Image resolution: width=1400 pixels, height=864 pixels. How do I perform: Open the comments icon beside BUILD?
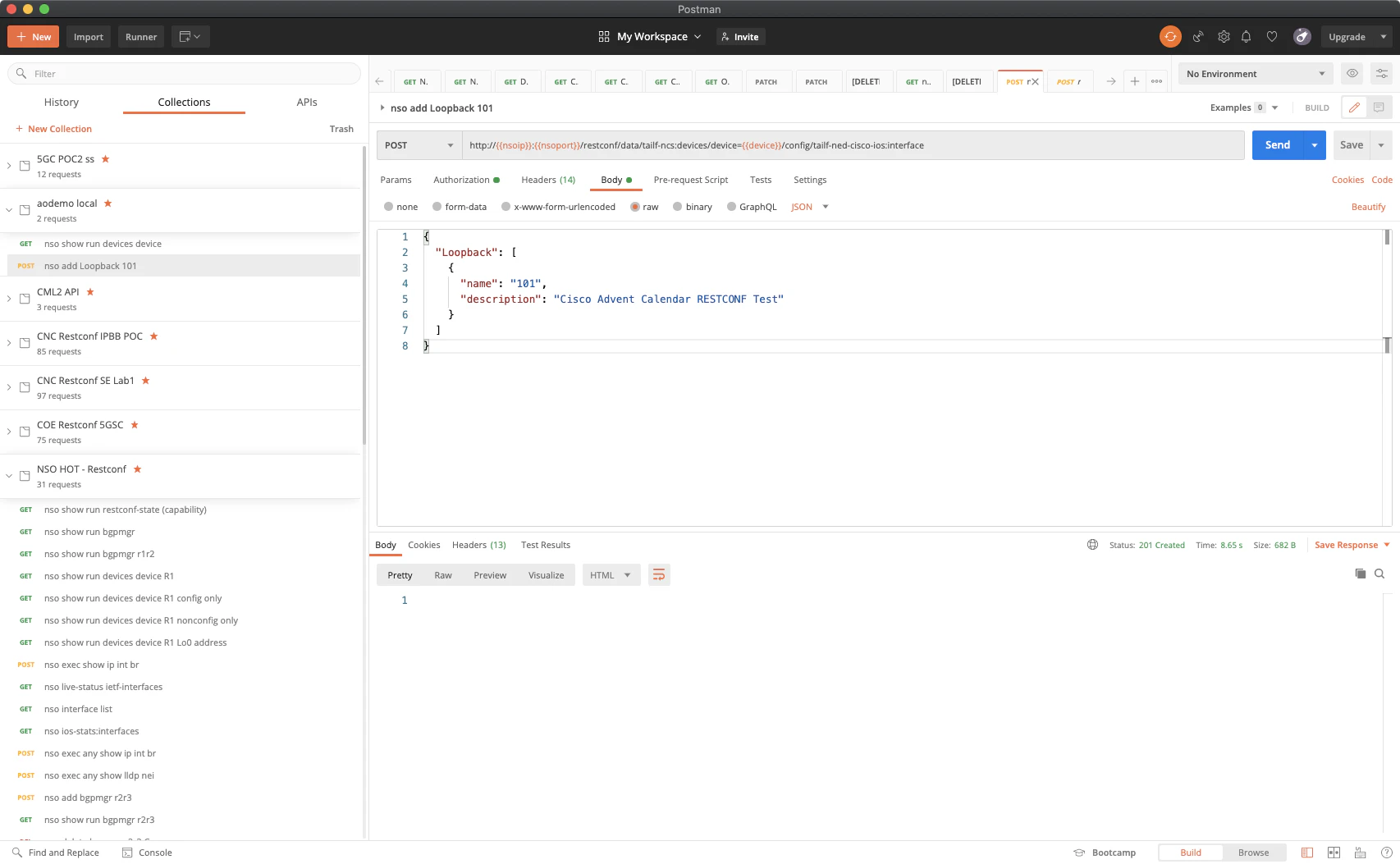pos(1379,107)
